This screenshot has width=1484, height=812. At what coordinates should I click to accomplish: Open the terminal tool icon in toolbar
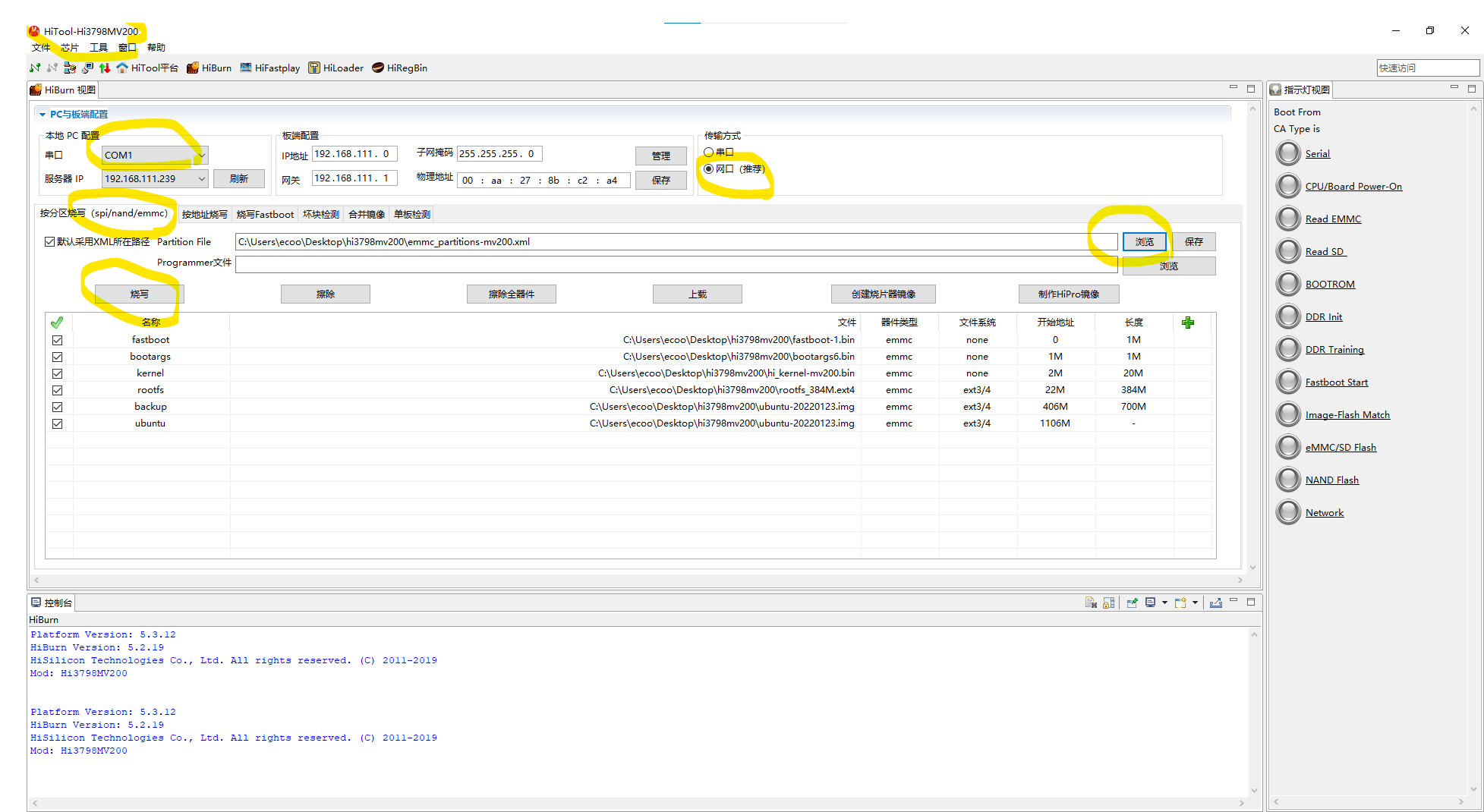point(88,68)
